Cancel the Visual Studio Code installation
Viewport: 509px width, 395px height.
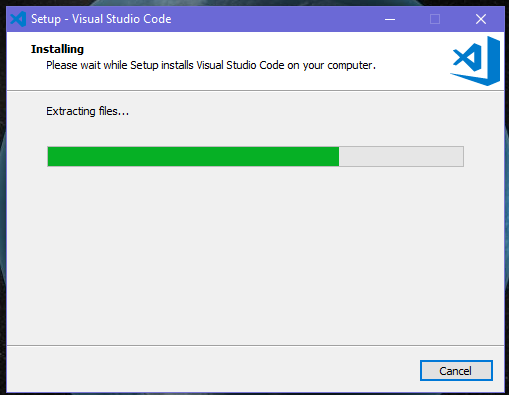pos(456,370)
